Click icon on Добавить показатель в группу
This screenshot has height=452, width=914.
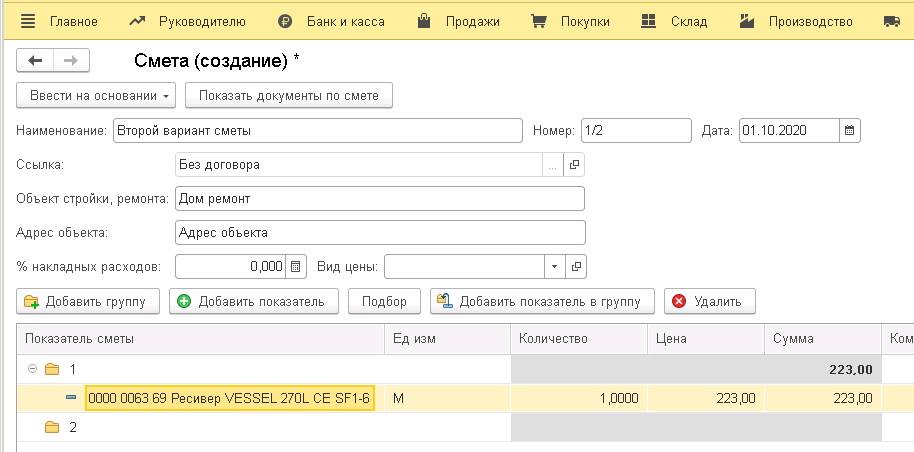point(445,301)
